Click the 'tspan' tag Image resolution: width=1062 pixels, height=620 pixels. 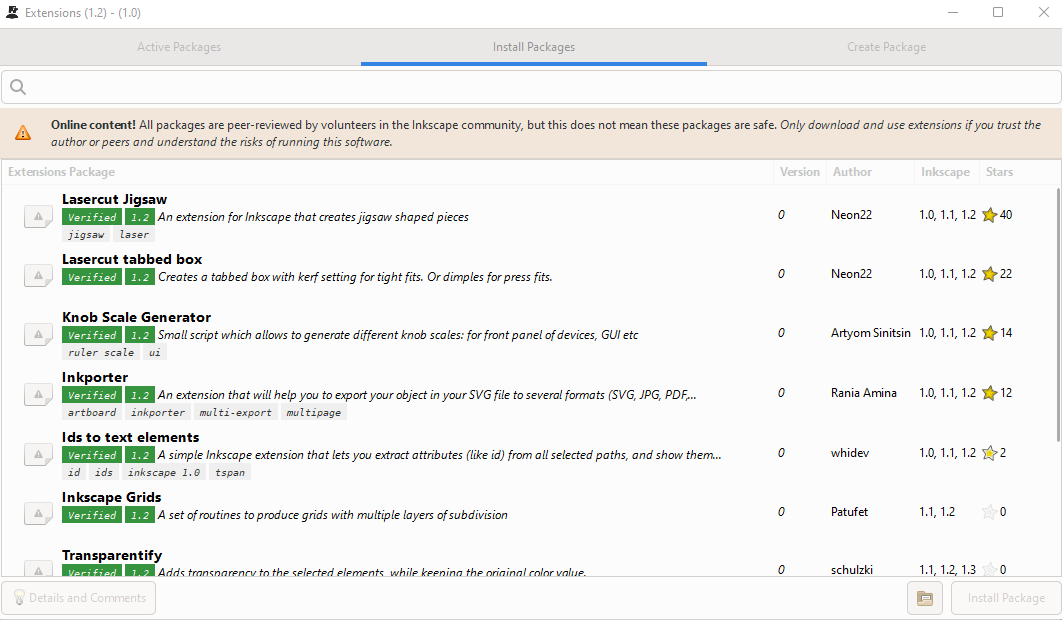click(x=230, y=472)
